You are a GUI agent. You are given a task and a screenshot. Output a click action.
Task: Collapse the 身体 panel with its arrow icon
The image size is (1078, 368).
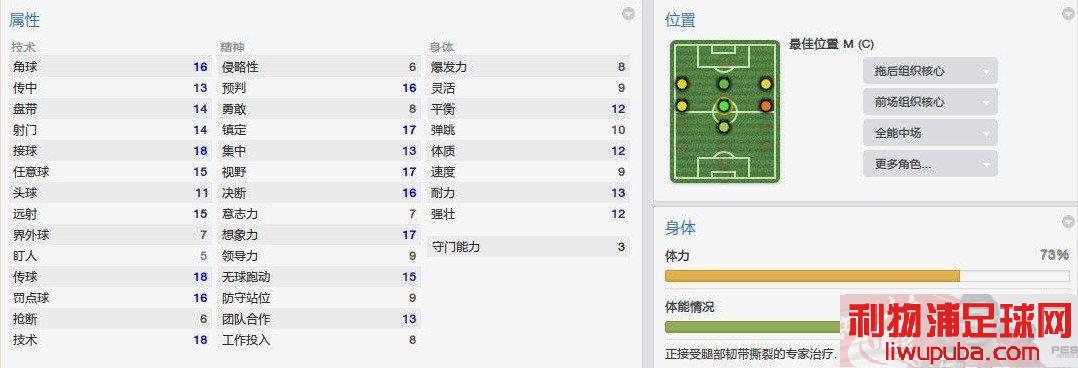(x=1068, y=221)
